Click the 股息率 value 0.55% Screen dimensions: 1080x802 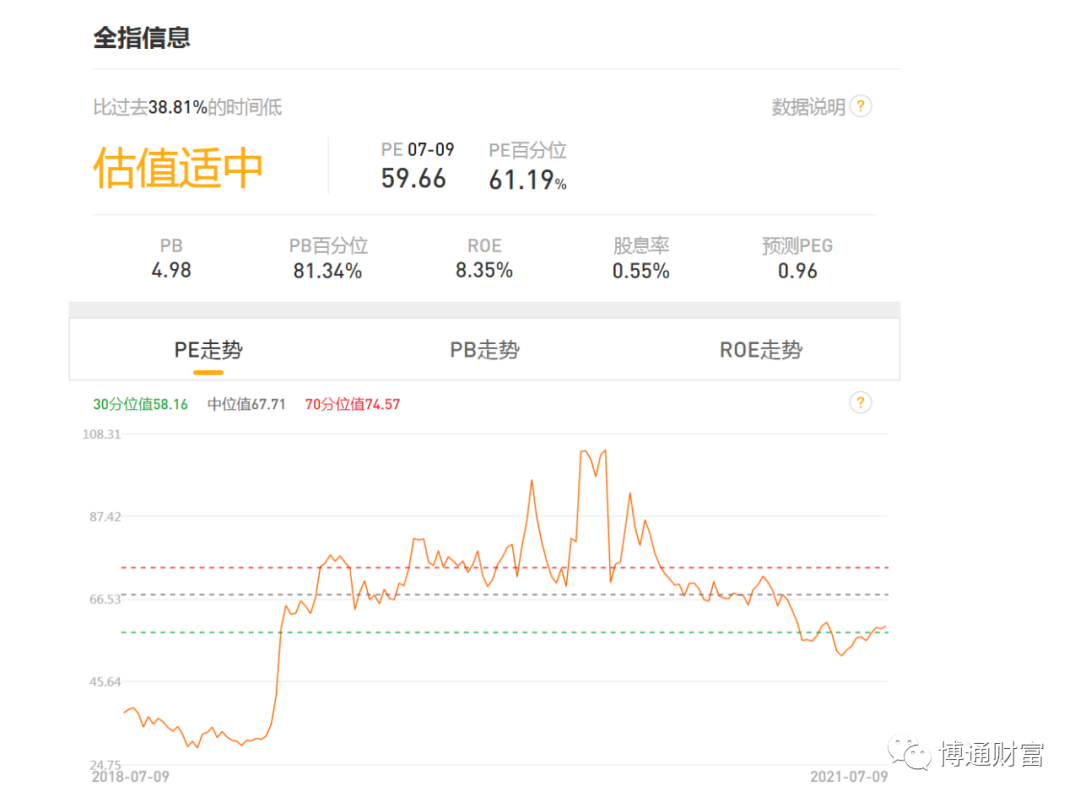[641, 271]
